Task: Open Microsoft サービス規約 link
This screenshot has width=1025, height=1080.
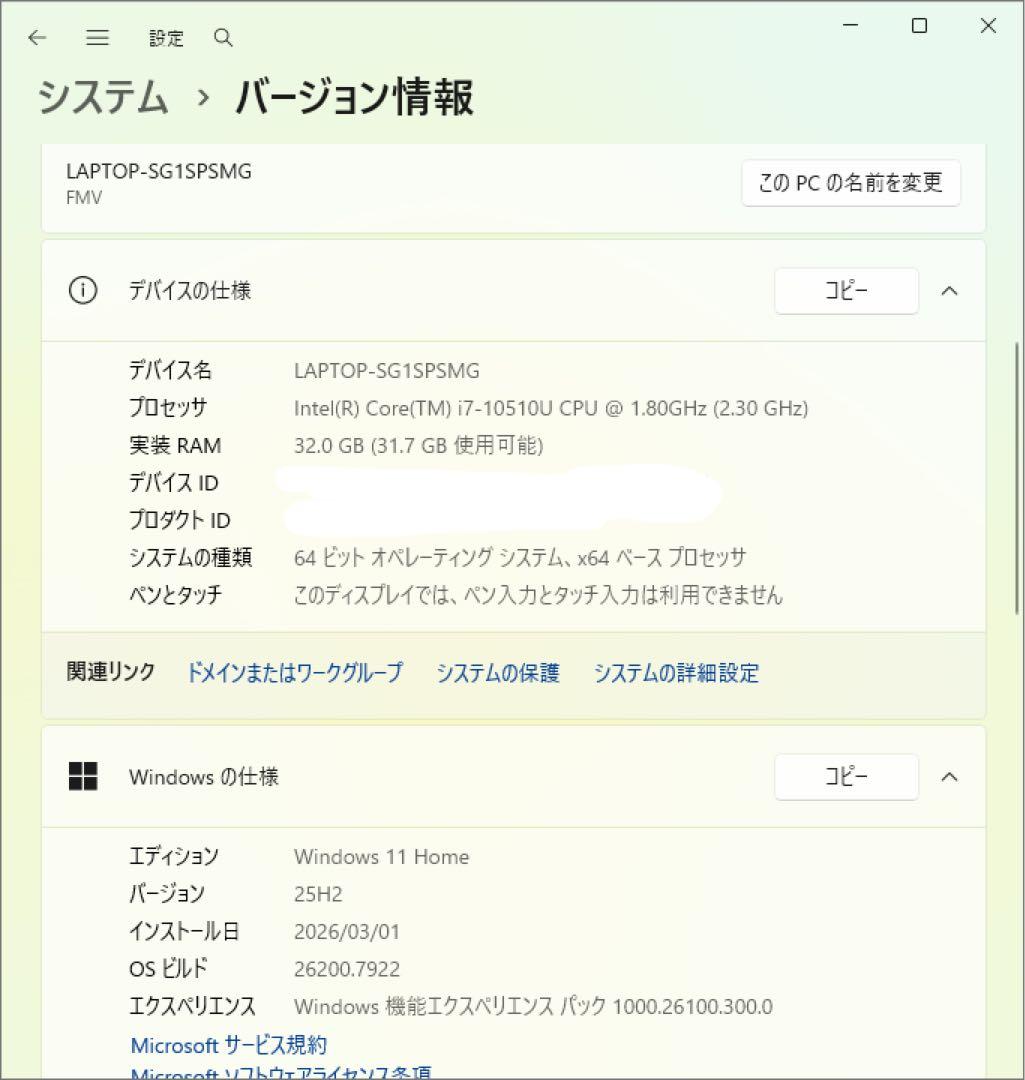Action: pyautogui.click(x=229, y=1045)
